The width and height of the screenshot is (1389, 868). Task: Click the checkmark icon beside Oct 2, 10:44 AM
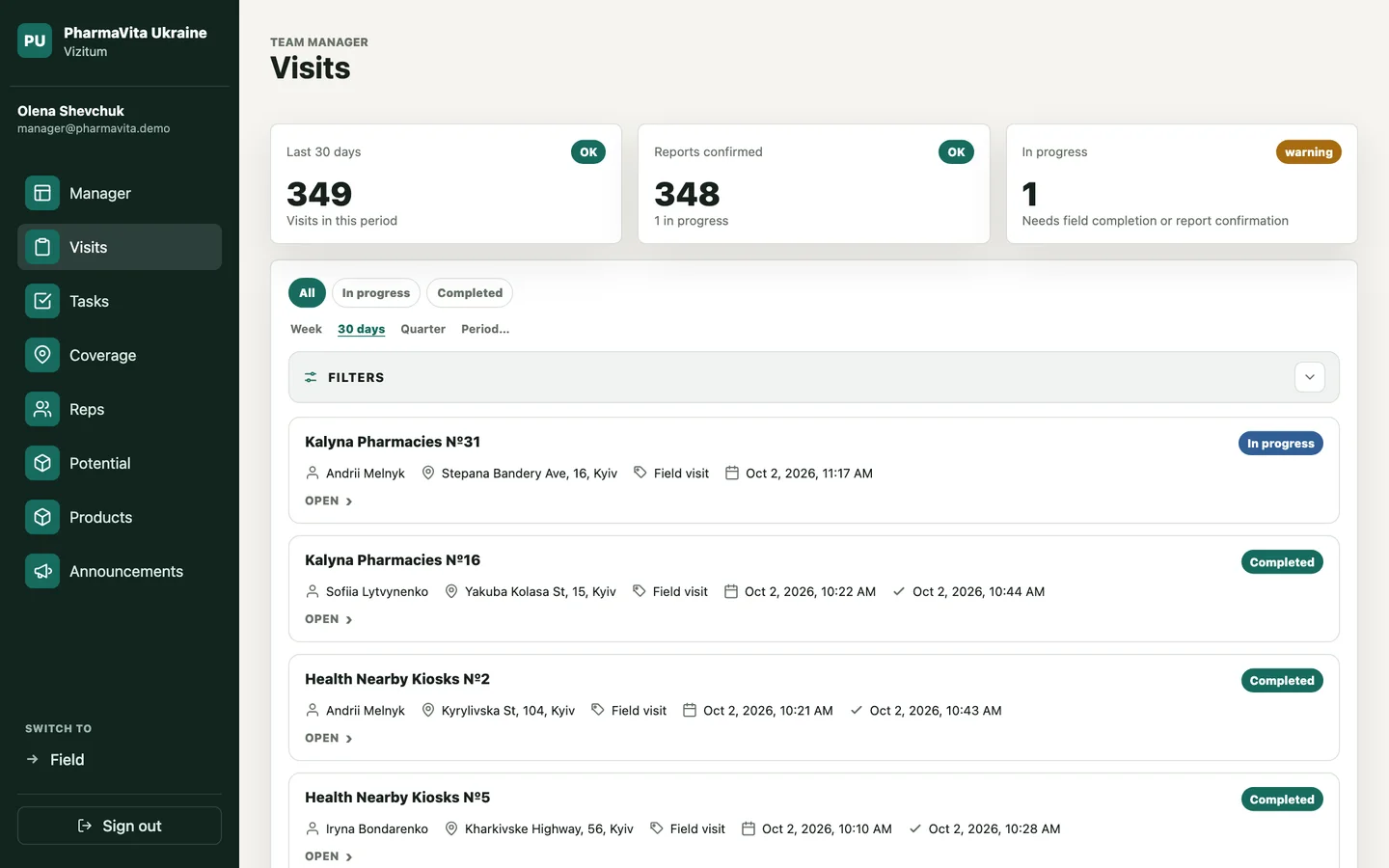(899, 591)
